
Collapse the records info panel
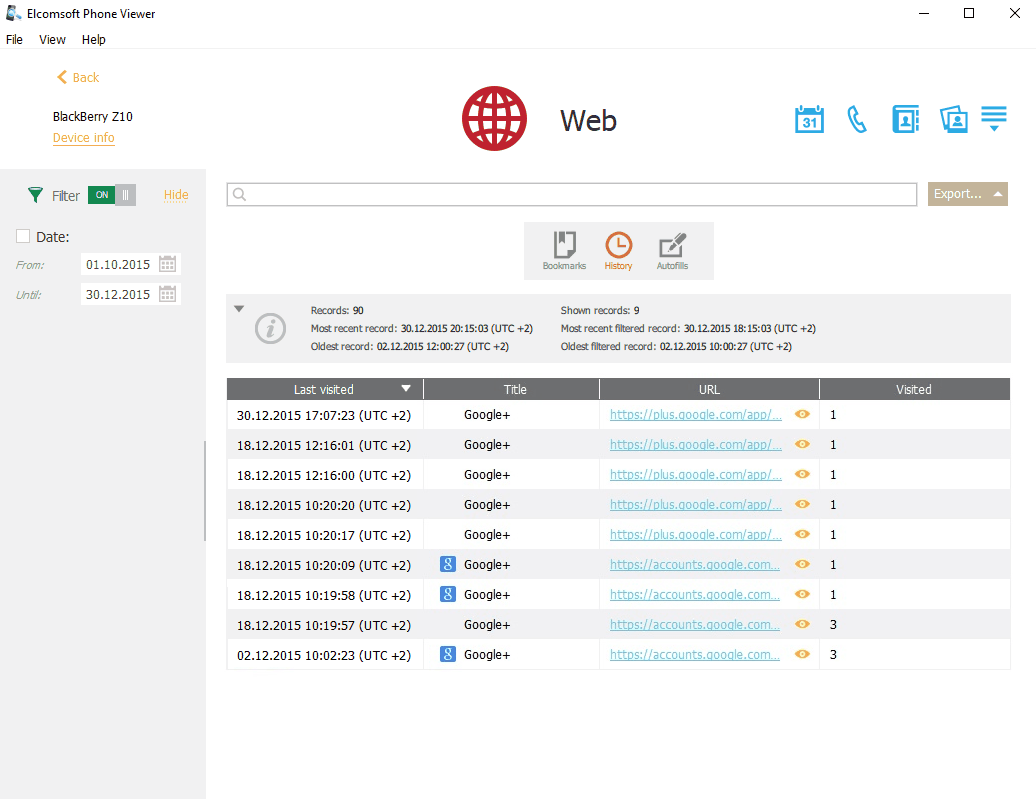coord(239,309)
